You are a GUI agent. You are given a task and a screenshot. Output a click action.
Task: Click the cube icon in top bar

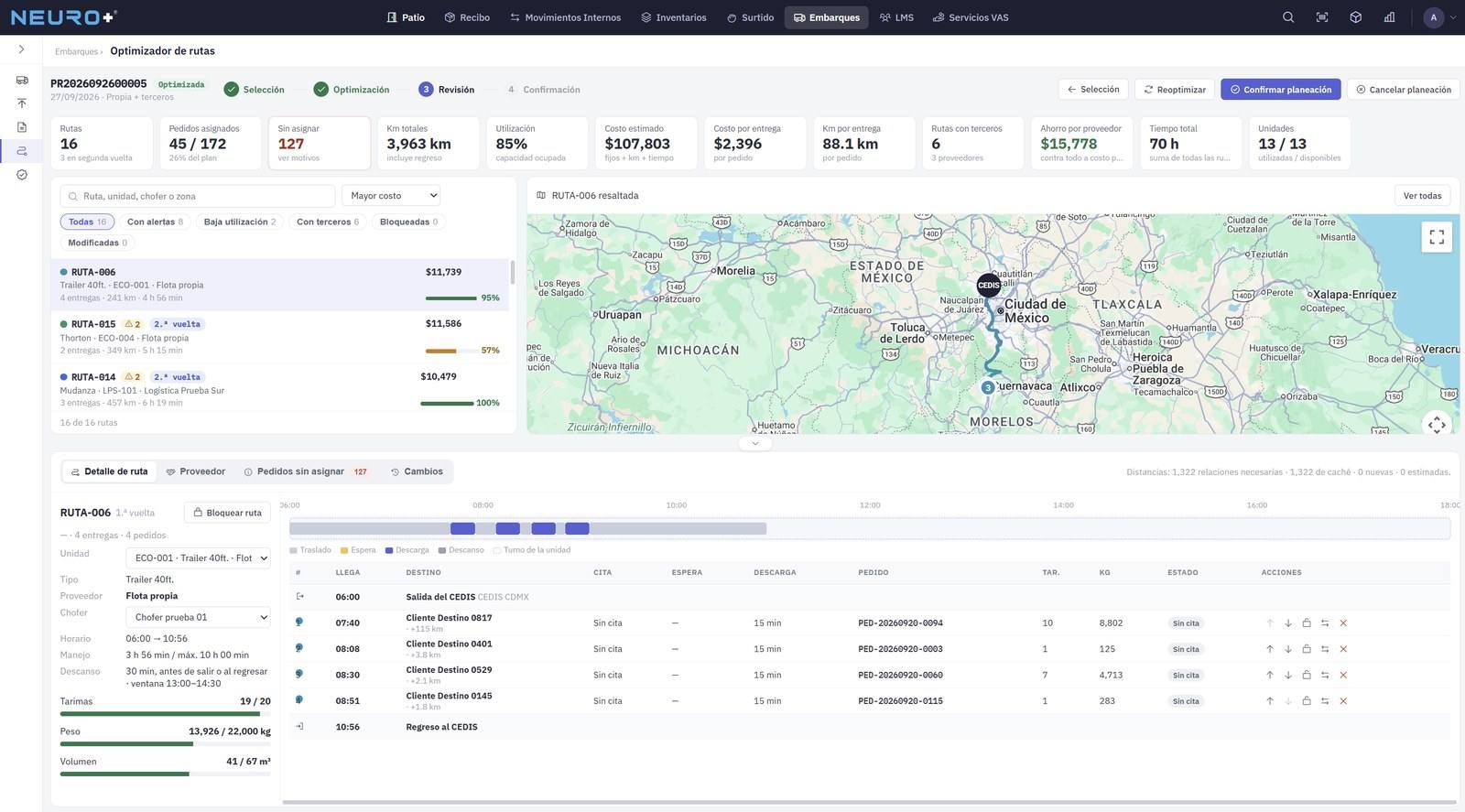tap(1356, 17)
